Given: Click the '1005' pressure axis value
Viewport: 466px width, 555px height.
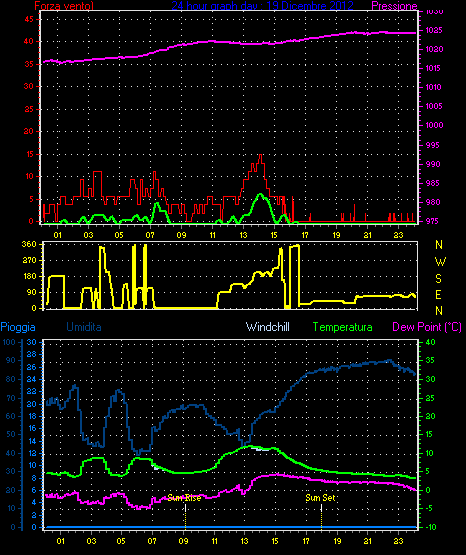Looking at the screenshot, I should tap(433, 106).
